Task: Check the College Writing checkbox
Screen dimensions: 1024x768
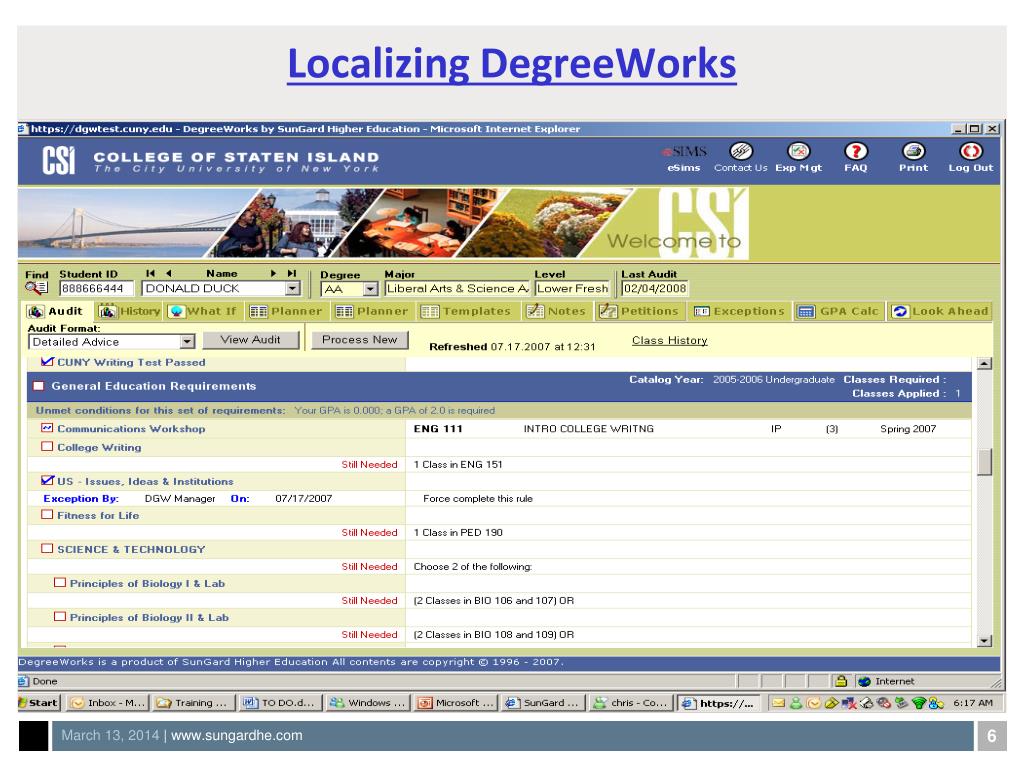Action: [47, 447]
